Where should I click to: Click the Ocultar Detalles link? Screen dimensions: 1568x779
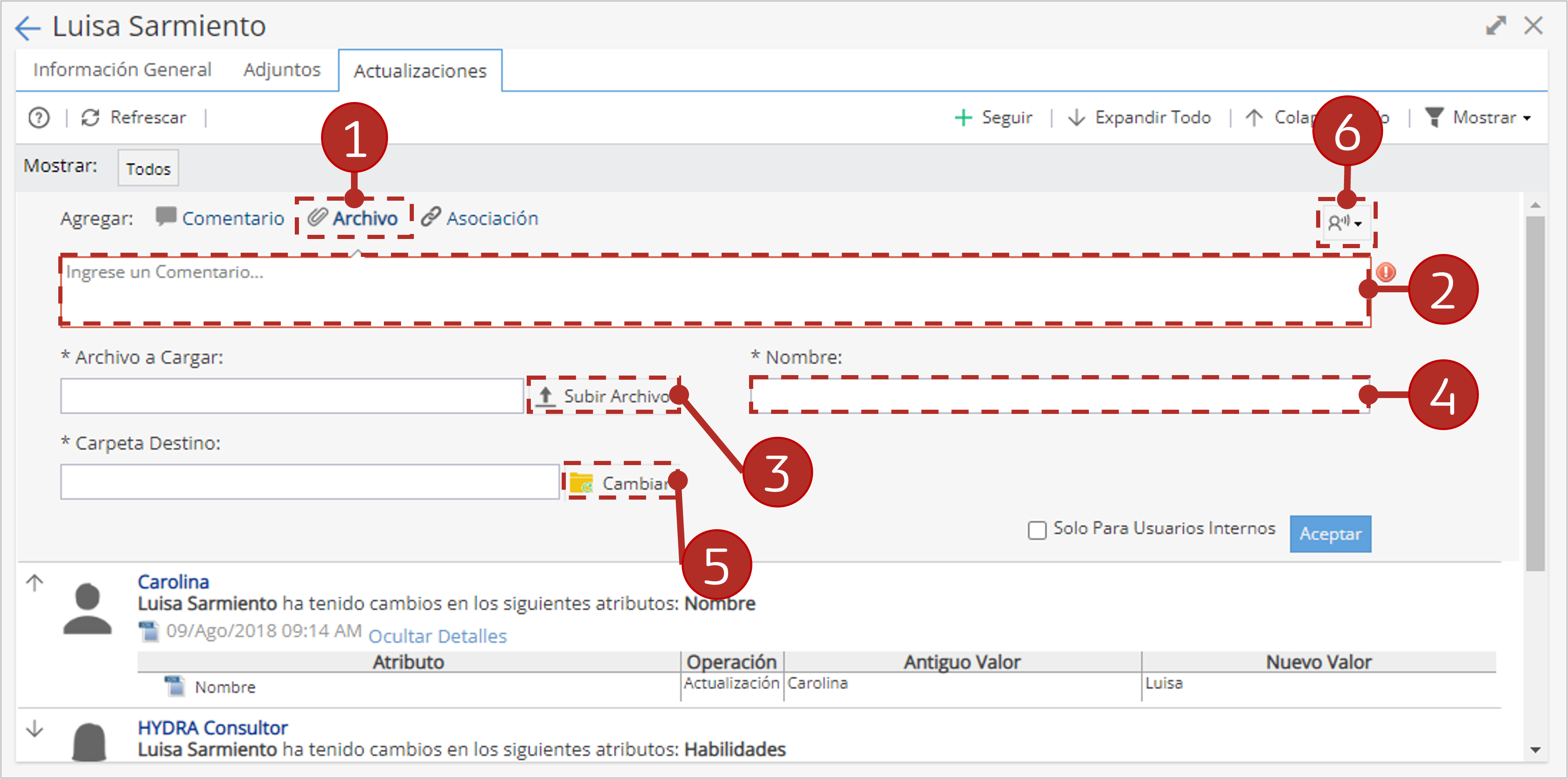[x=438, y=636]
